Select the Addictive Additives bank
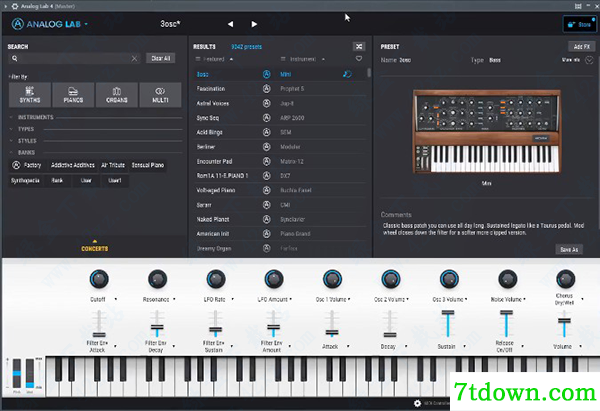Viewport: 600px width, 411px height. click(73, 165)
